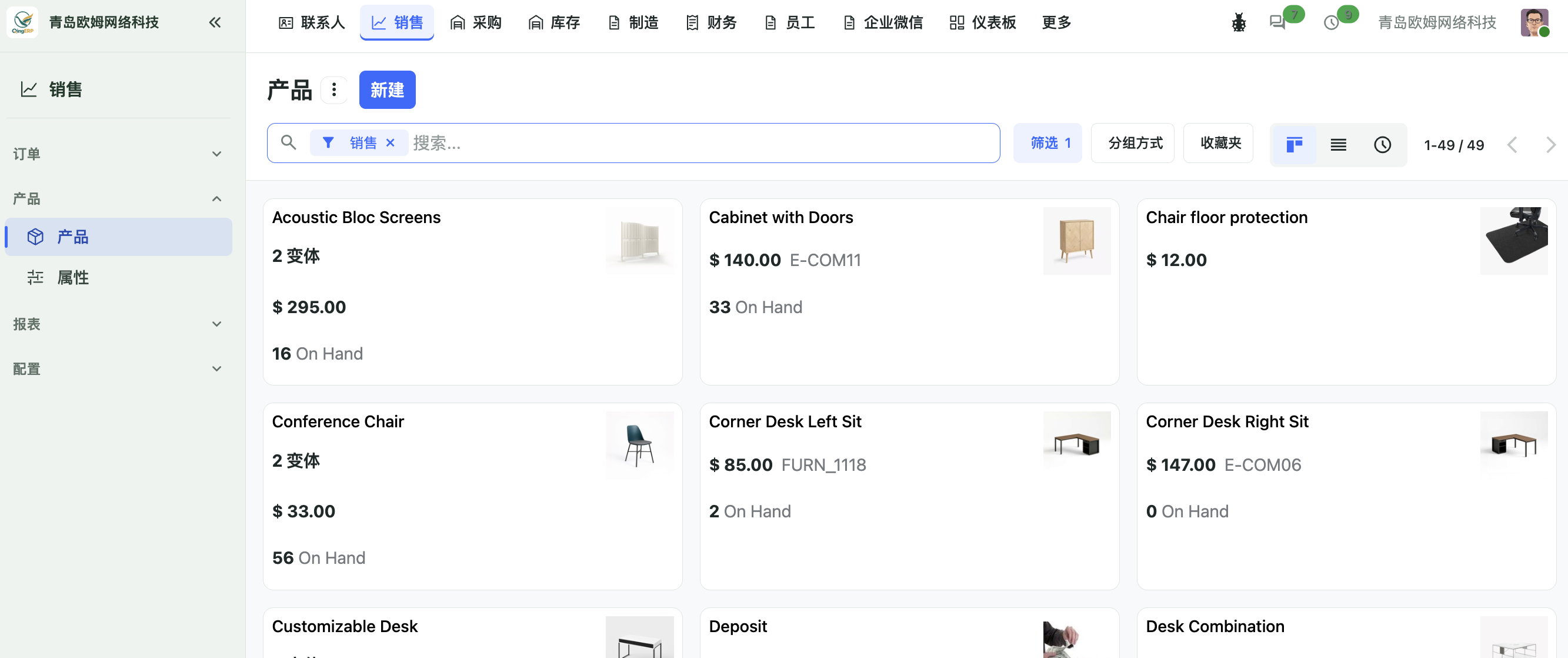Viewport: 1568px width, 658px height.
Task: Open the messages chat icon
Action: [x=1277, y=22]
